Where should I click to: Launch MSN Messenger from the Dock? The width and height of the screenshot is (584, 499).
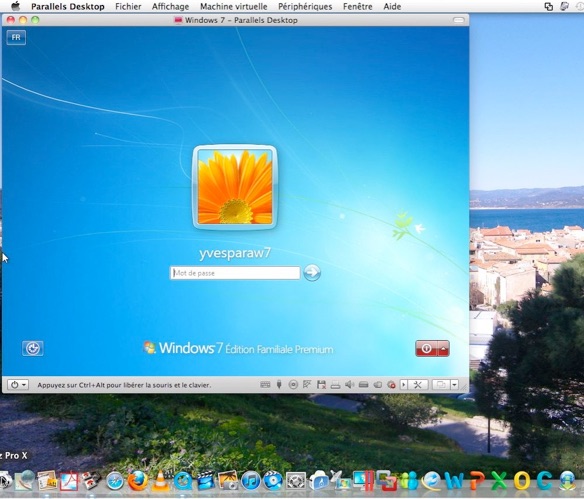point(409,481)
